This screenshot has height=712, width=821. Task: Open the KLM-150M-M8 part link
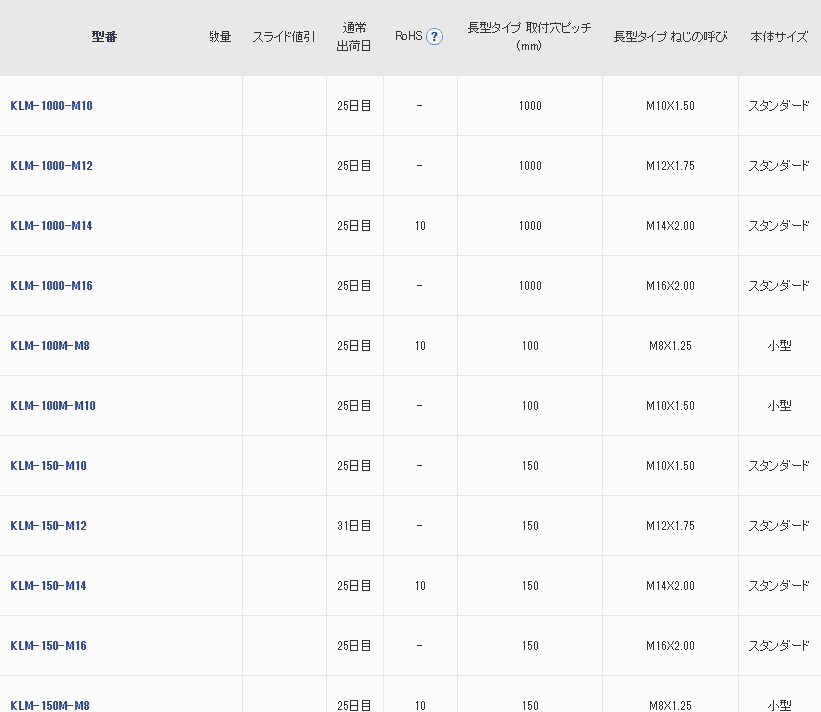(x=50, y=705)
